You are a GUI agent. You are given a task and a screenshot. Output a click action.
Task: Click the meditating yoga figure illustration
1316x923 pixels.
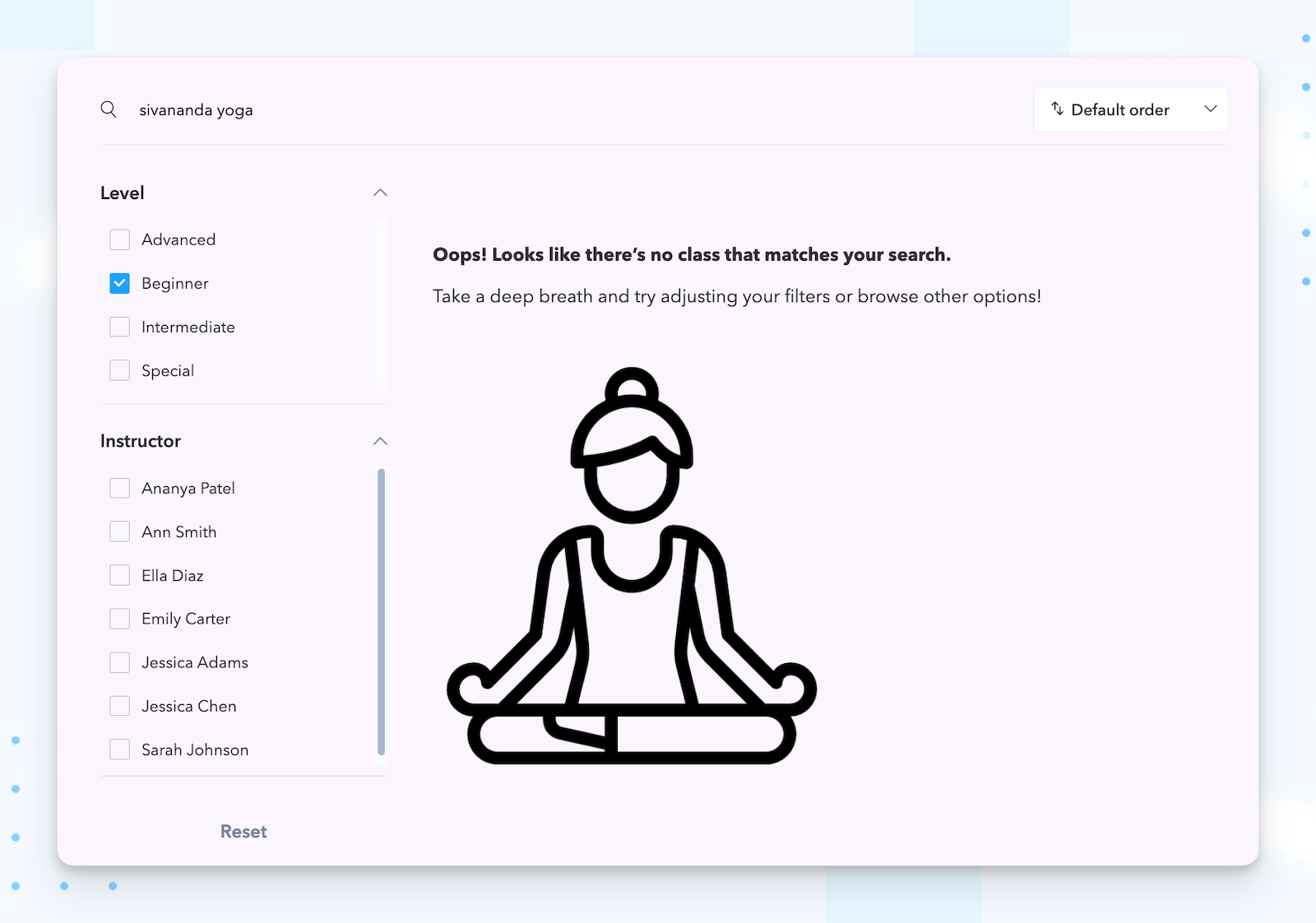[x=631, y=566]
